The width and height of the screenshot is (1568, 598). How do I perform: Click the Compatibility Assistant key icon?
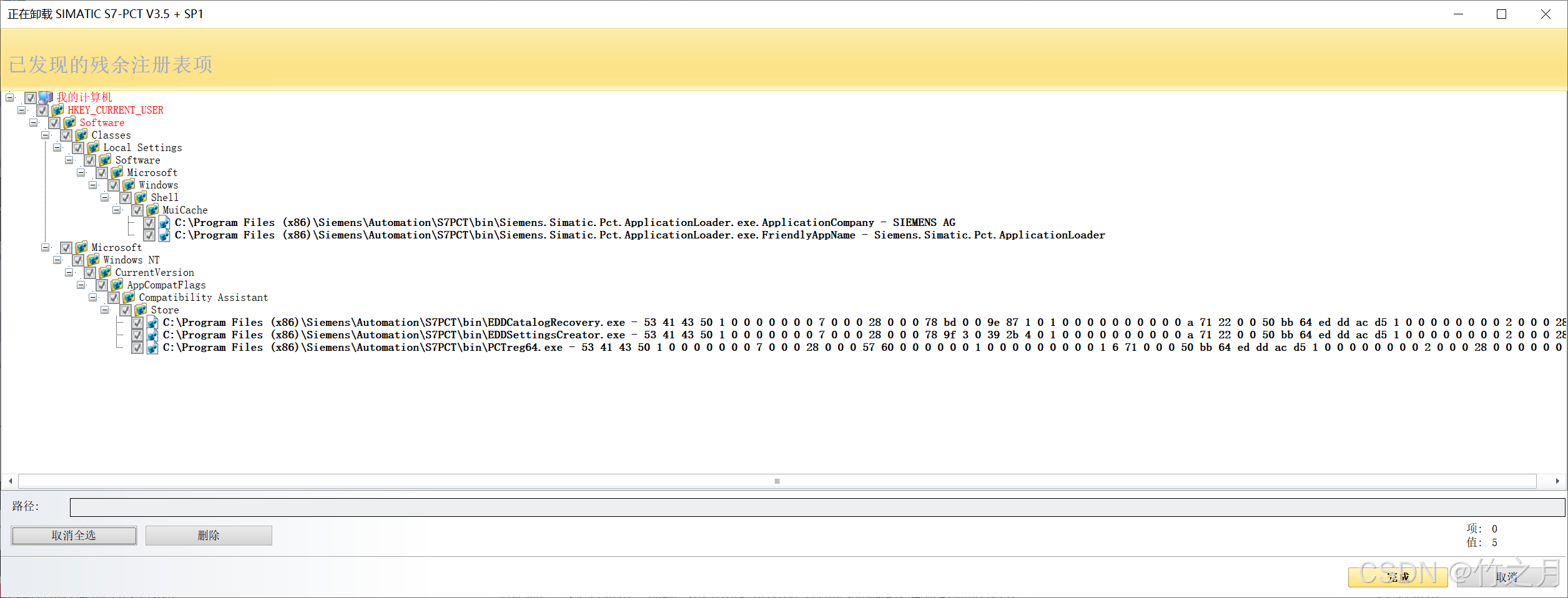point(129,297)
